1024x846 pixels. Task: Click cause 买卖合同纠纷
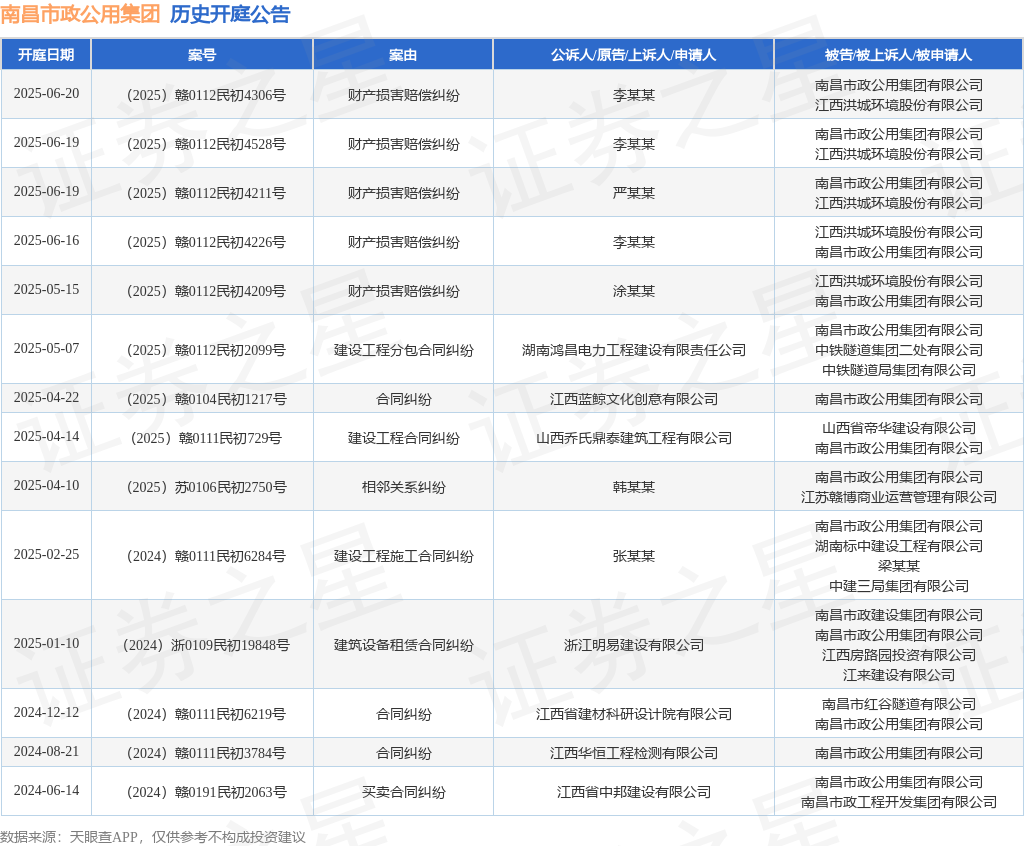tap(404, 792)
